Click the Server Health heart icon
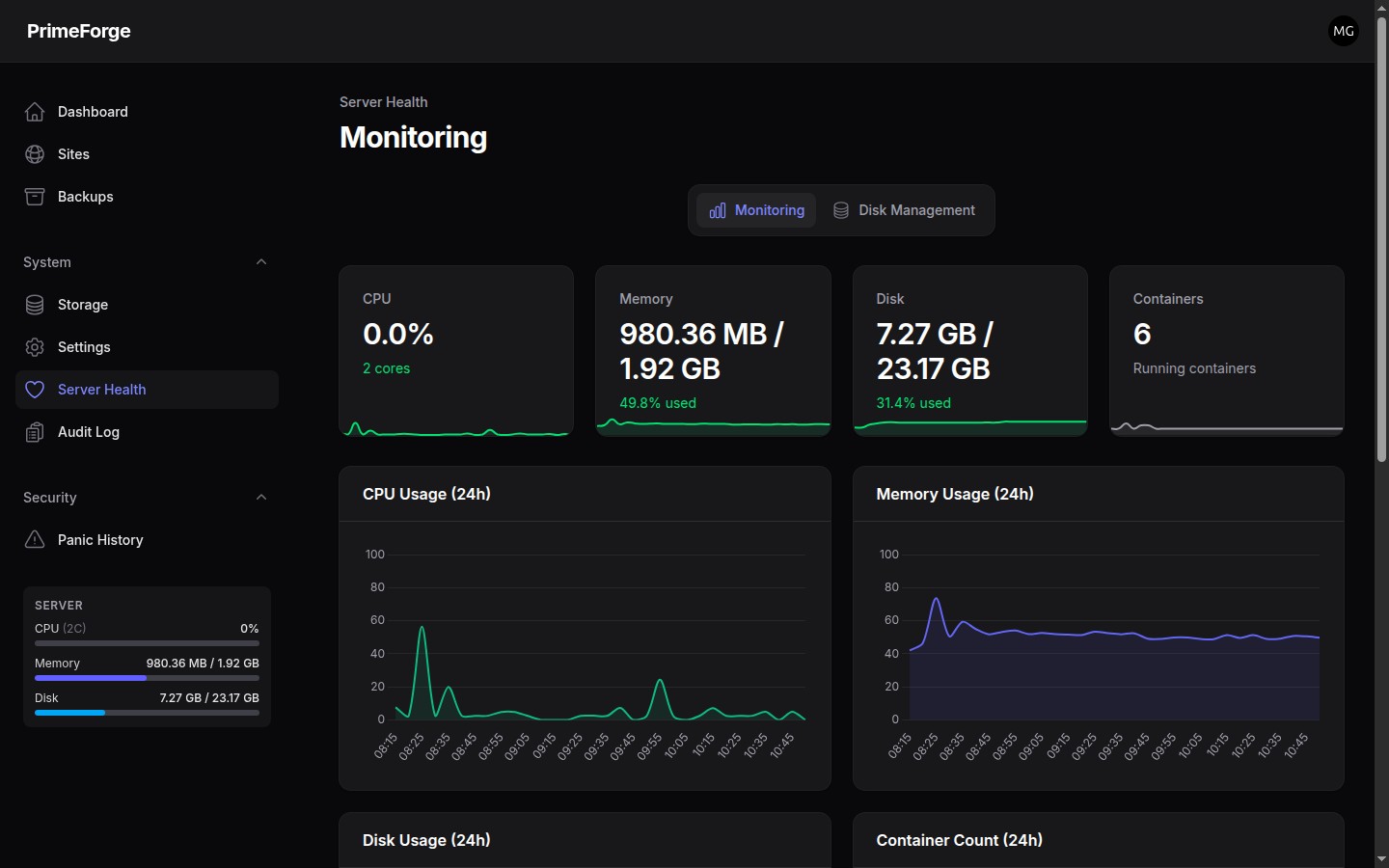 pos(35,390)
